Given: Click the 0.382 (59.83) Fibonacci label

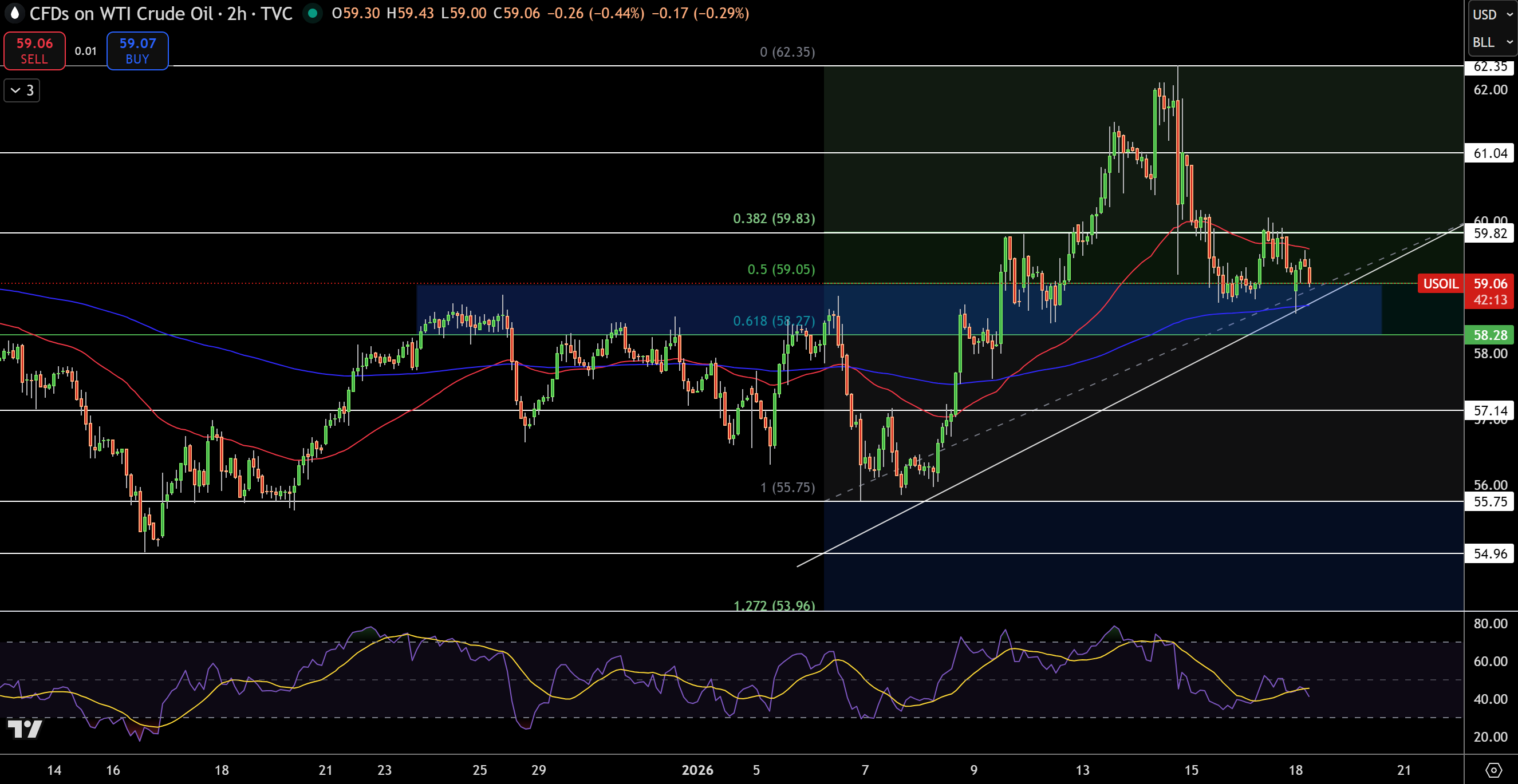Looking at the screenshot, I should tap(774, 219).
